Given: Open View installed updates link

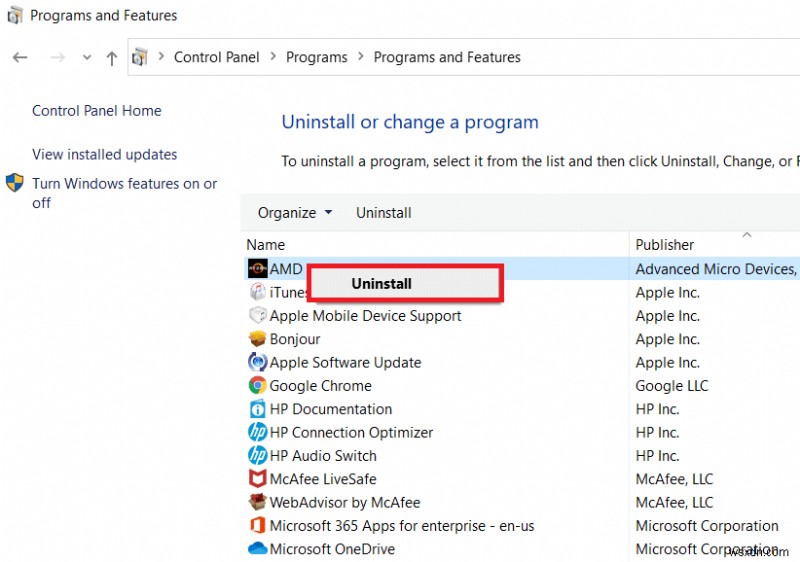Looking at the screenshot, I should pyautogui.click(x=105, y=154).
